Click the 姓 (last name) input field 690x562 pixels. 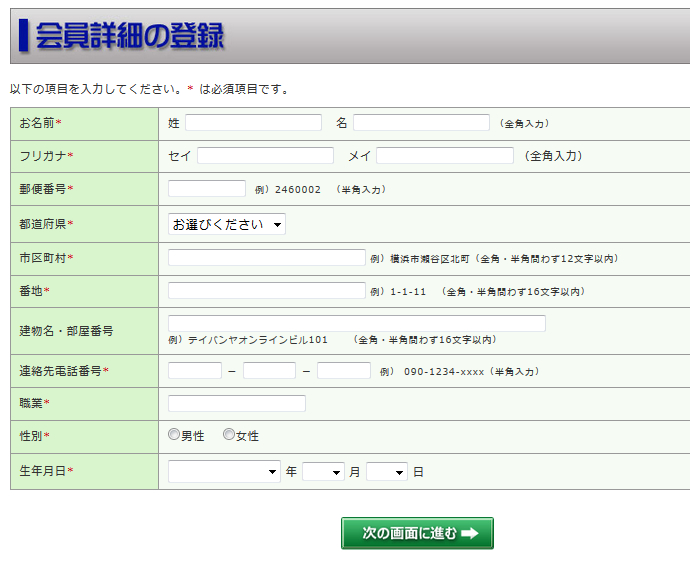click(253, 123)
